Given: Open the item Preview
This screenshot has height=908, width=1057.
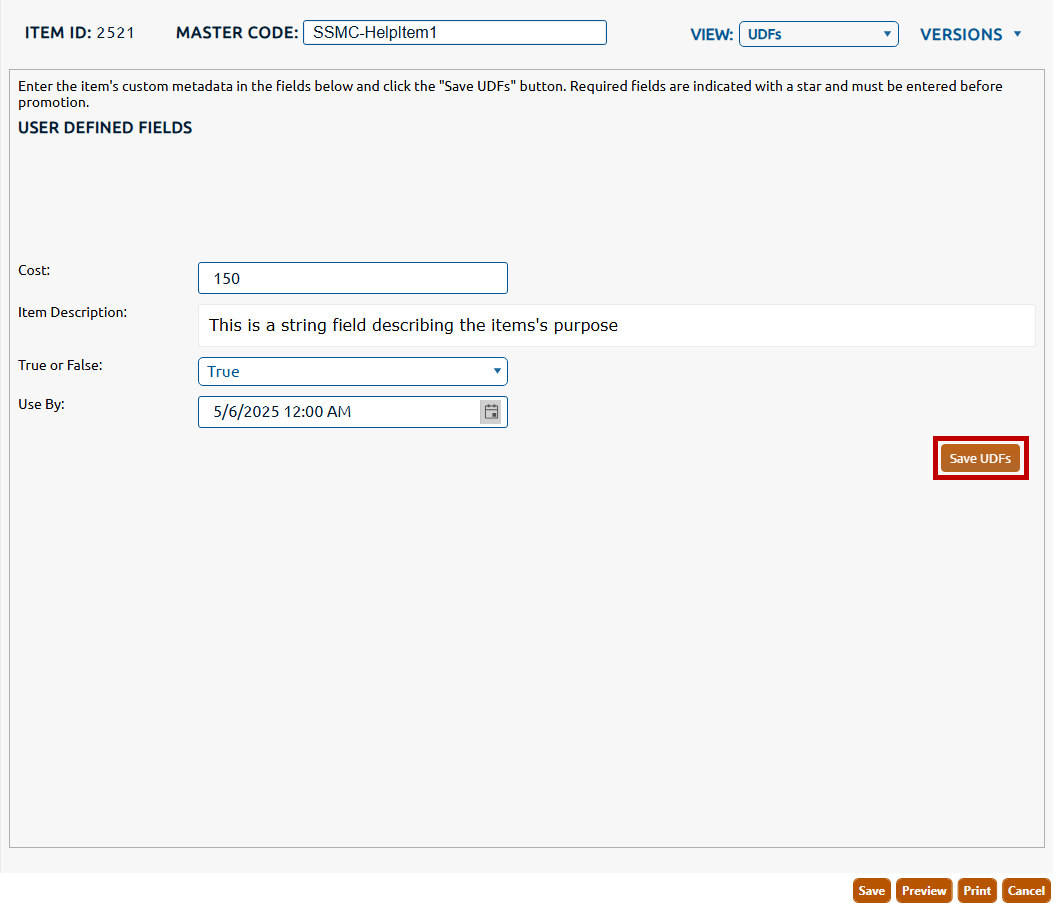Looking at the screenshot, I should tap(923, 891).
